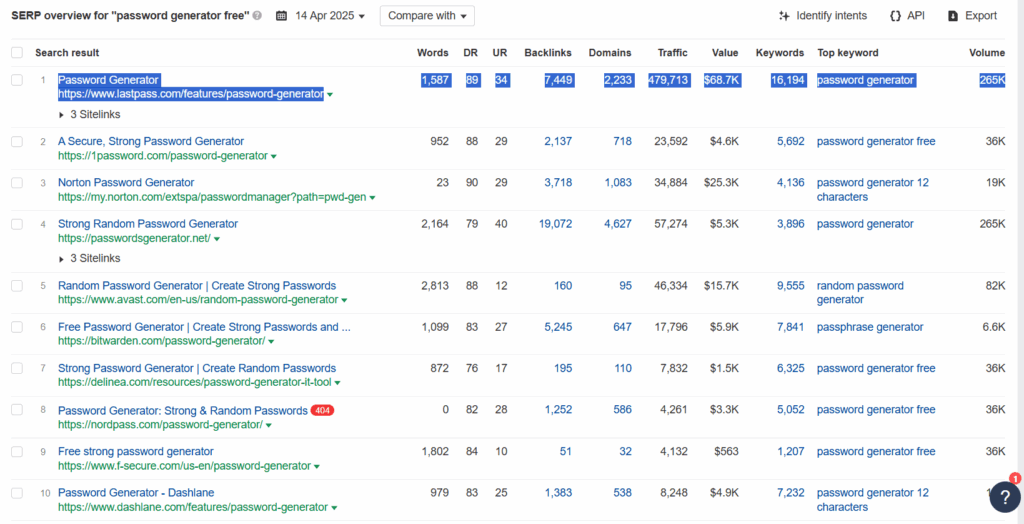
Task: Open dropdown arrow next to f-secure.com URL
Action: pos(317,467)
